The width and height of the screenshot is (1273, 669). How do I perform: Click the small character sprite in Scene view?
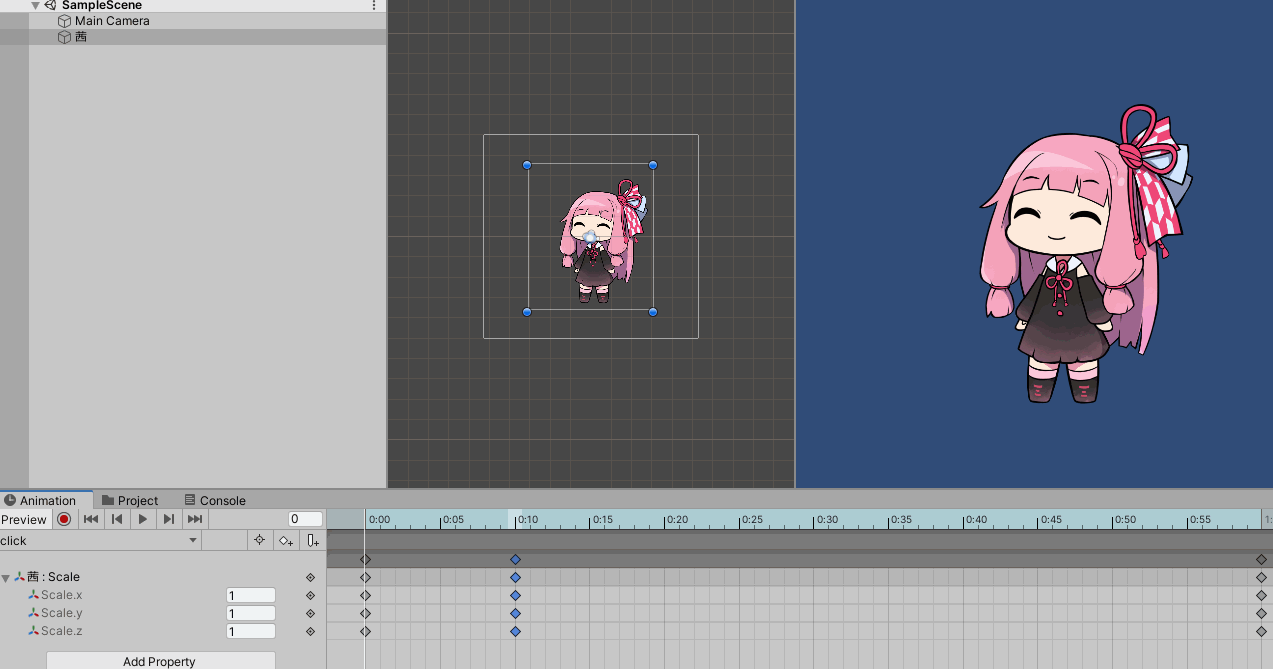(x=601, y=242)
